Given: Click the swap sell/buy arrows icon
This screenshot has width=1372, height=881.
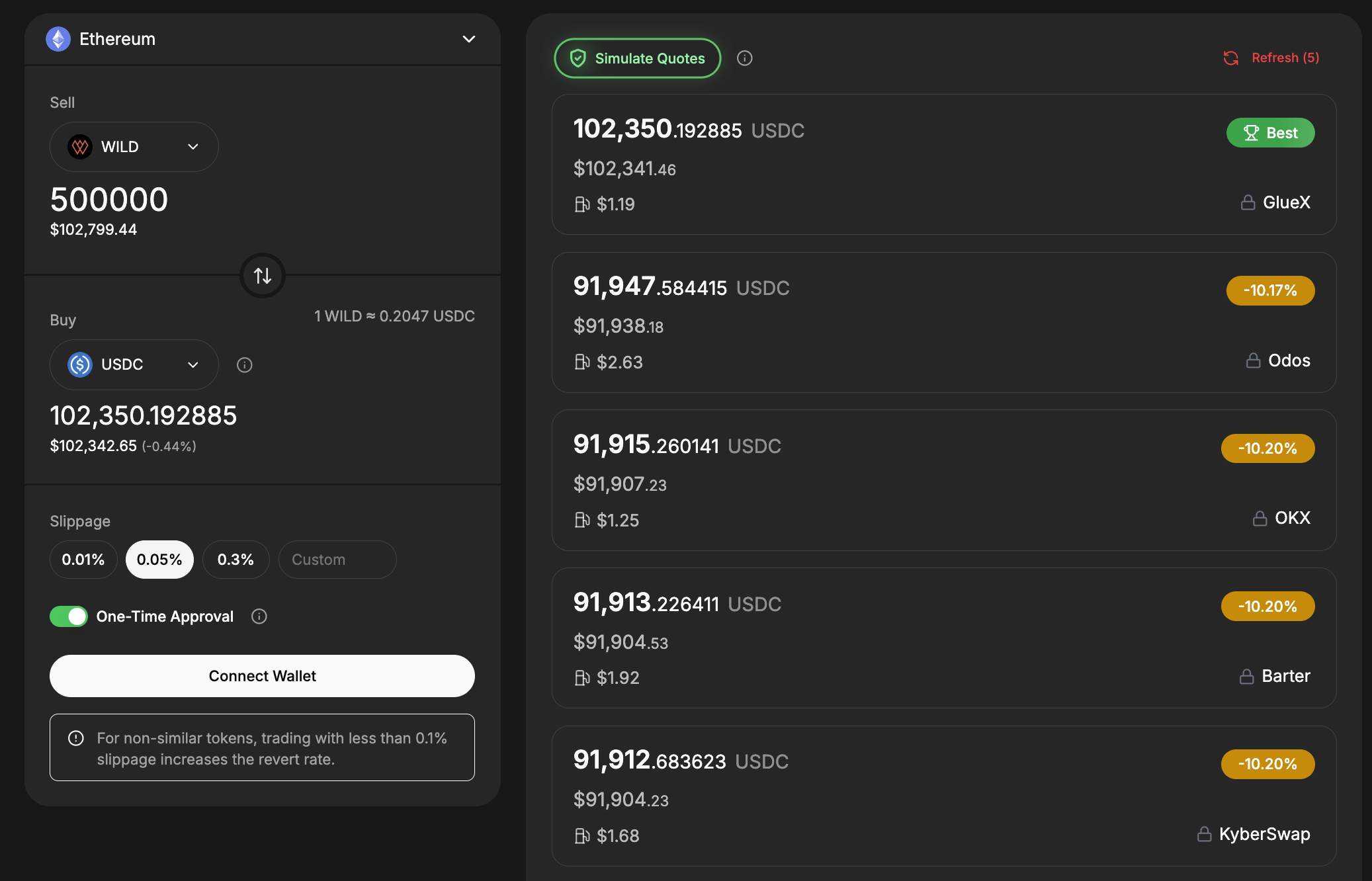Looking at the screenshot, I should (x=263, y=276).
